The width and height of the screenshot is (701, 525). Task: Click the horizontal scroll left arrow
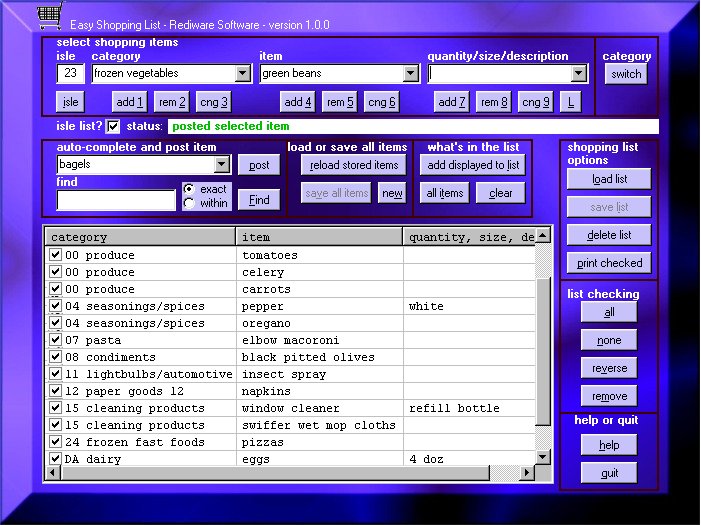click(53, 472)
